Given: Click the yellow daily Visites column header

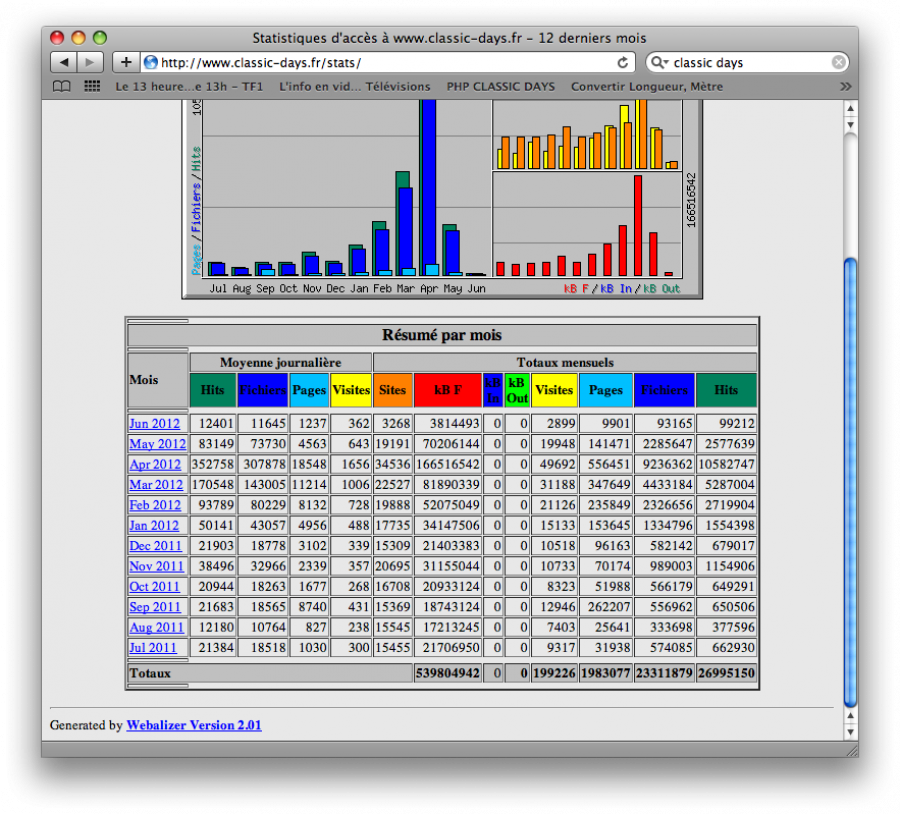Looking at the screenshot, I should pos(351,390).
